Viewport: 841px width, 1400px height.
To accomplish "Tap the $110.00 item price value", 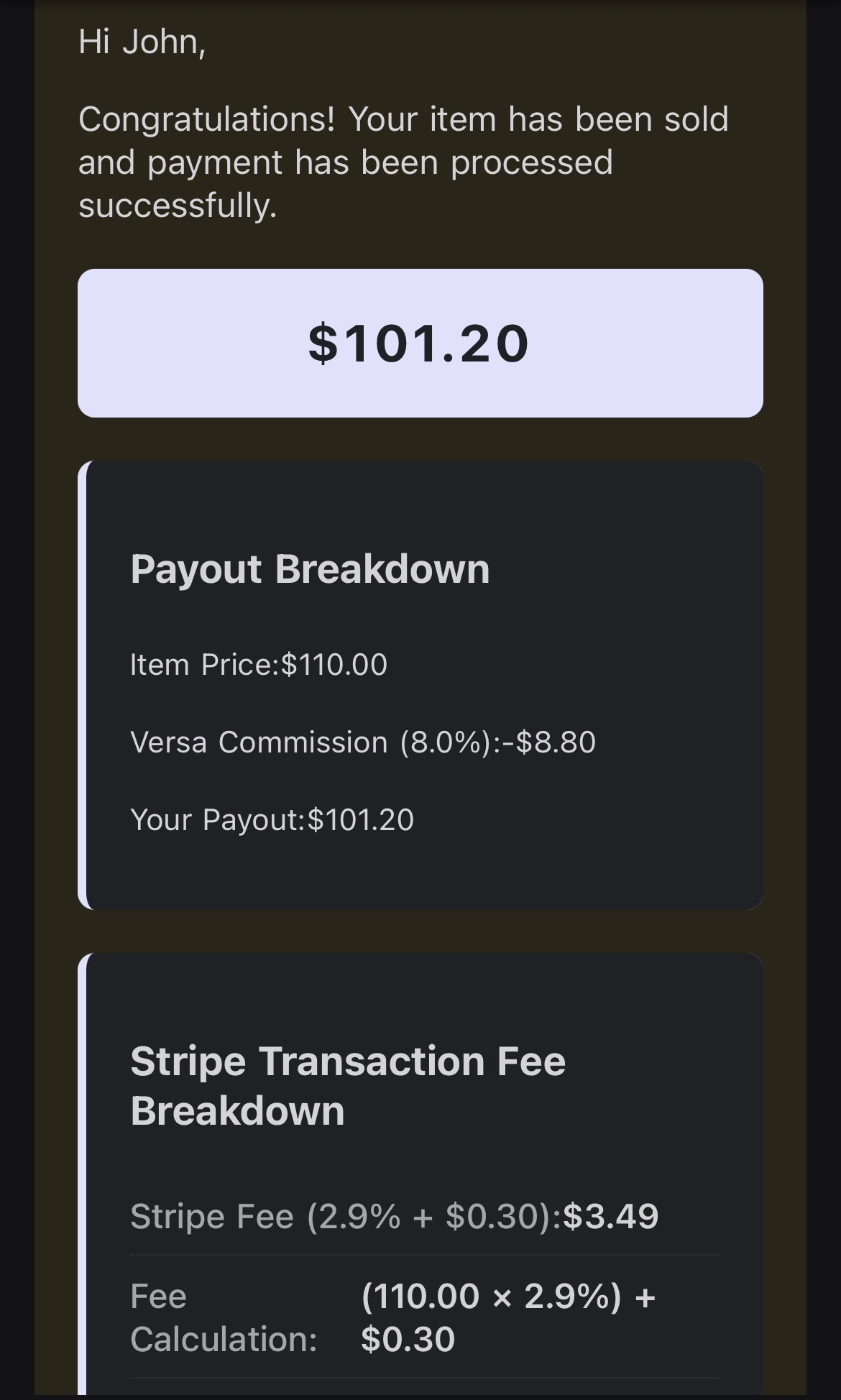I will tap(334, 664).
